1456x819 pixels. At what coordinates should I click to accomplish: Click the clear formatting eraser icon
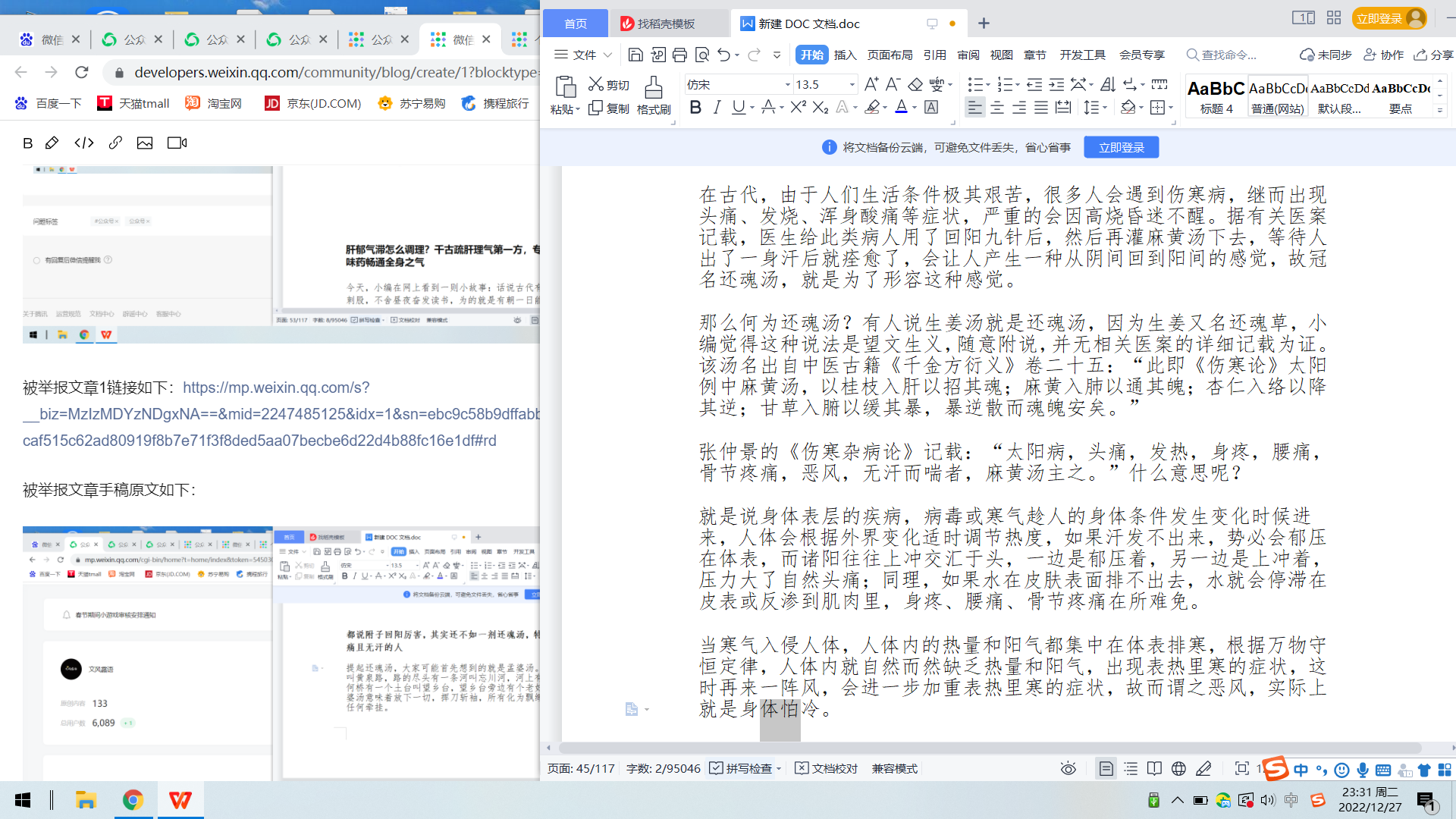915,84
